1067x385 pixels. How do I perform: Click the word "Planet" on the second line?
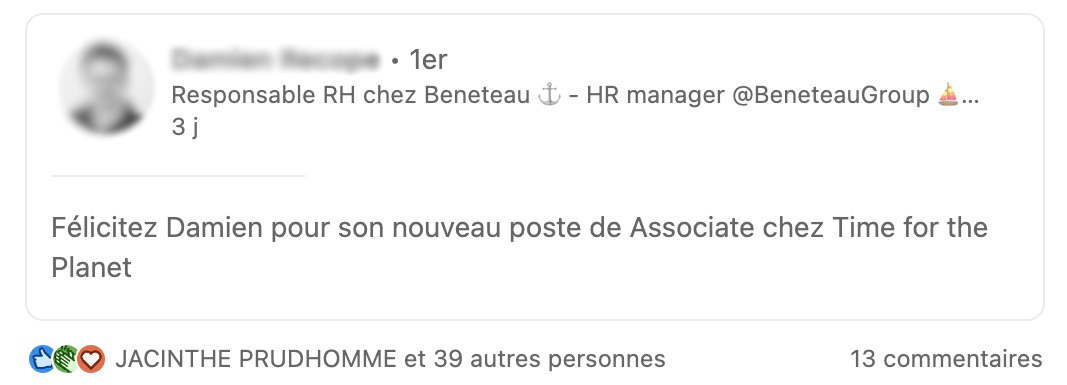[x=91, y=267]
